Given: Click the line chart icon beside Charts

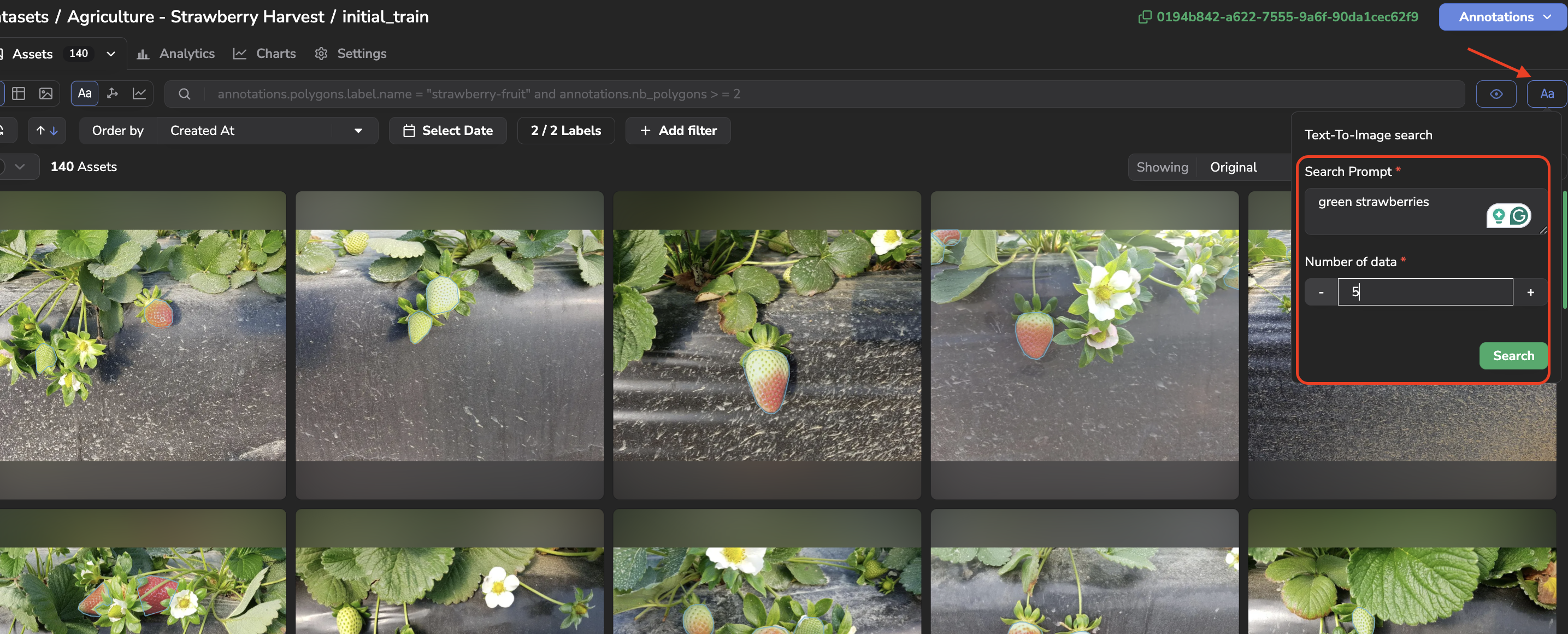Looking at the screenshot, I should tap(240, 54).
